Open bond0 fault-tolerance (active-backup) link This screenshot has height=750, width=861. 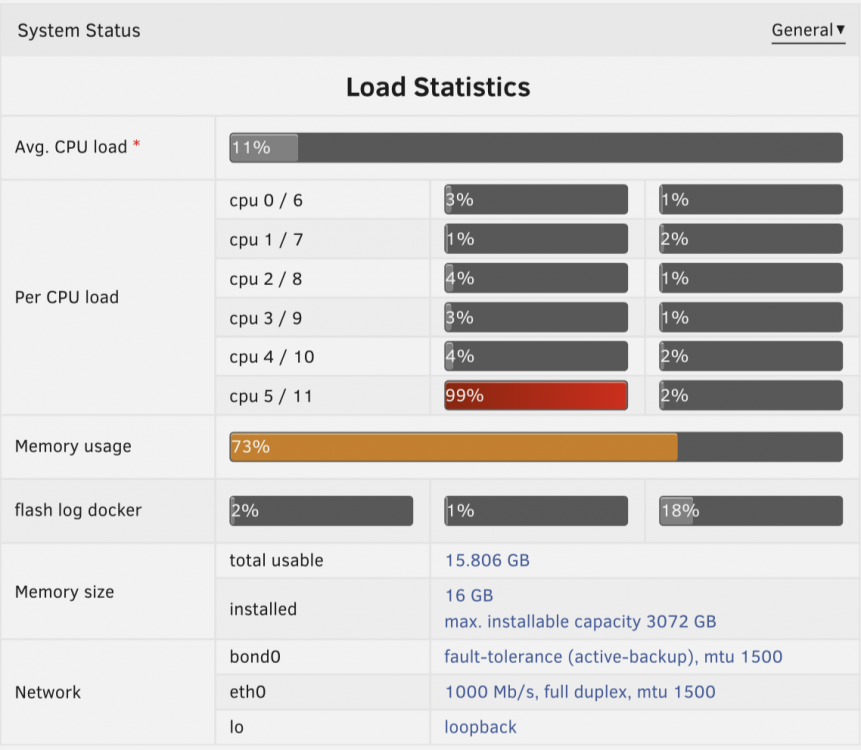pos(613,657)
